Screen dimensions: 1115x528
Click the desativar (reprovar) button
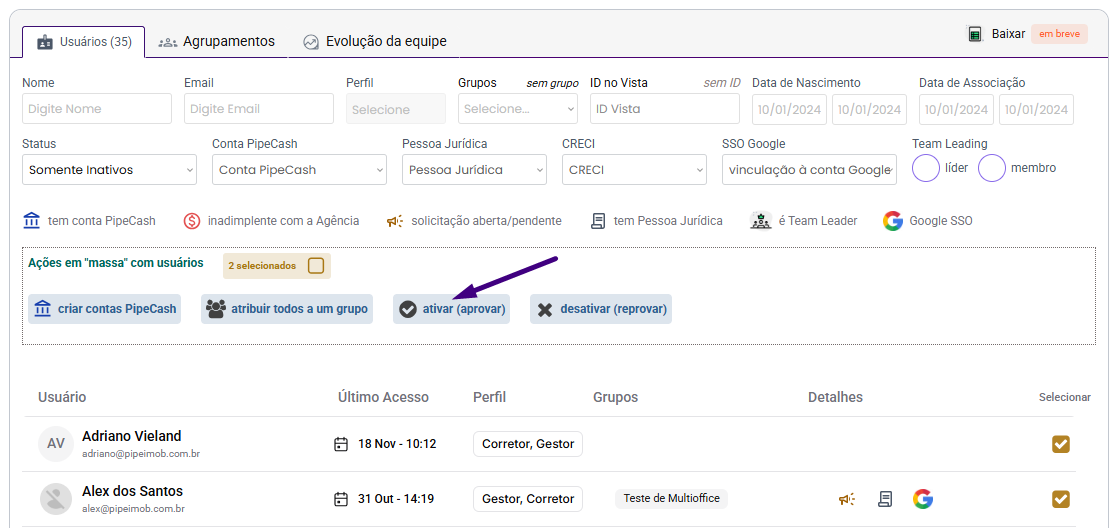tap(601, 309)
